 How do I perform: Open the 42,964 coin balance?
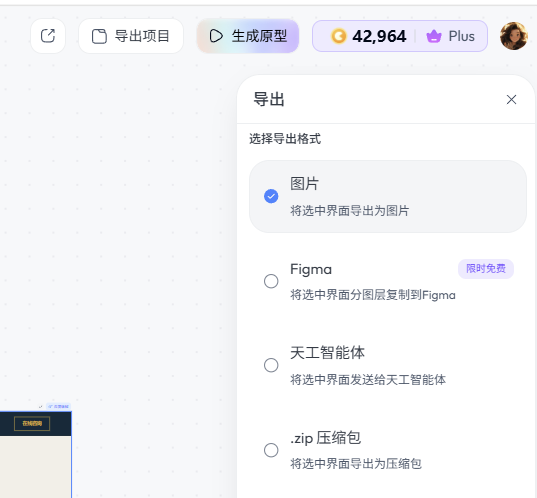point(369,36)
